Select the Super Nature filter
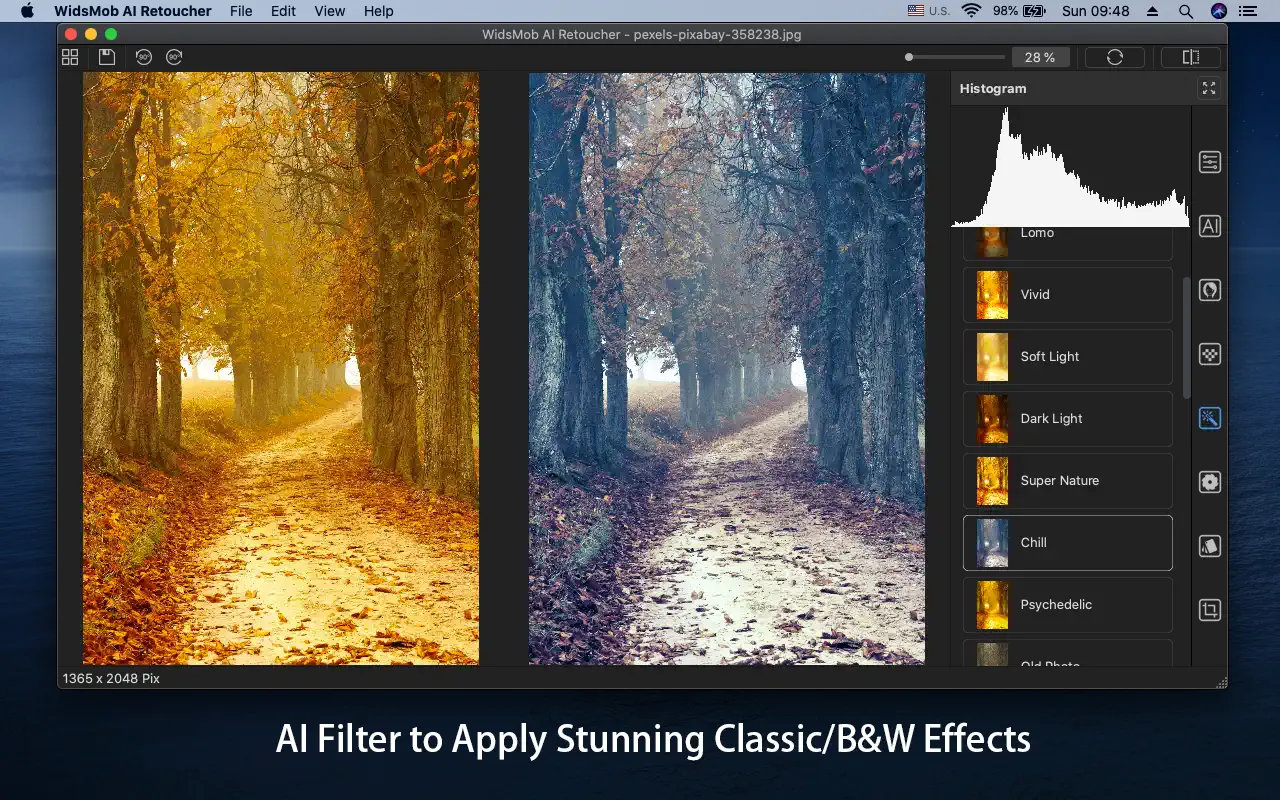Viewport: 1280px width, 800px height. click(x=1067, y=481)
